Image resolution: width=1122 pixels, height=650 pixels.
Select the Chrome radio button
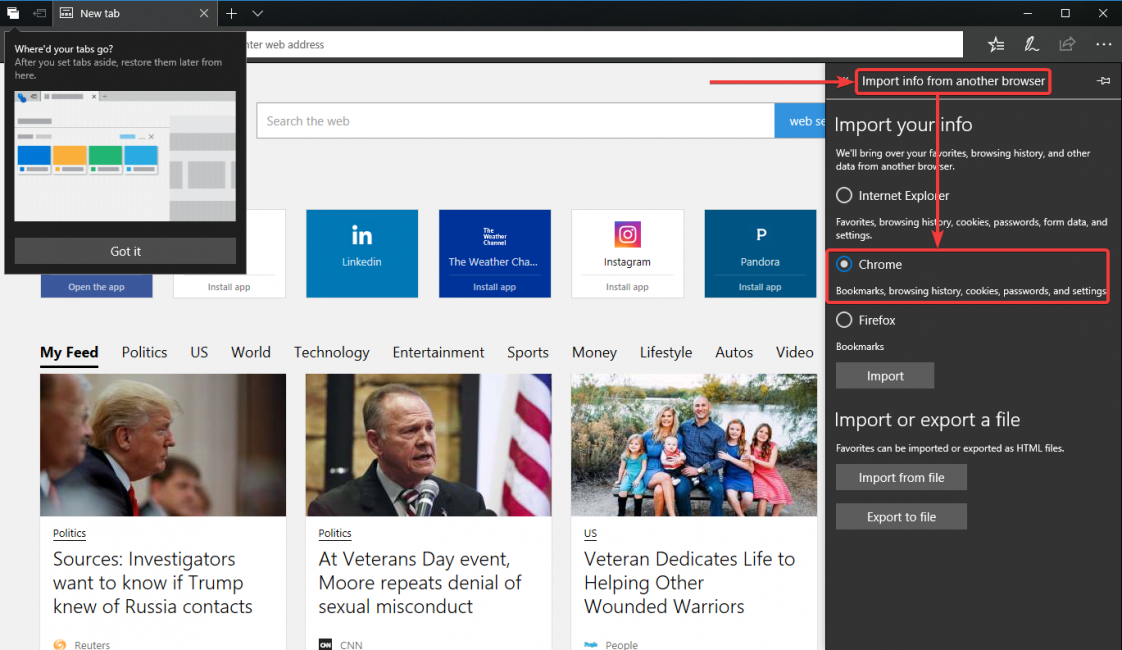(x=844, y=264)
